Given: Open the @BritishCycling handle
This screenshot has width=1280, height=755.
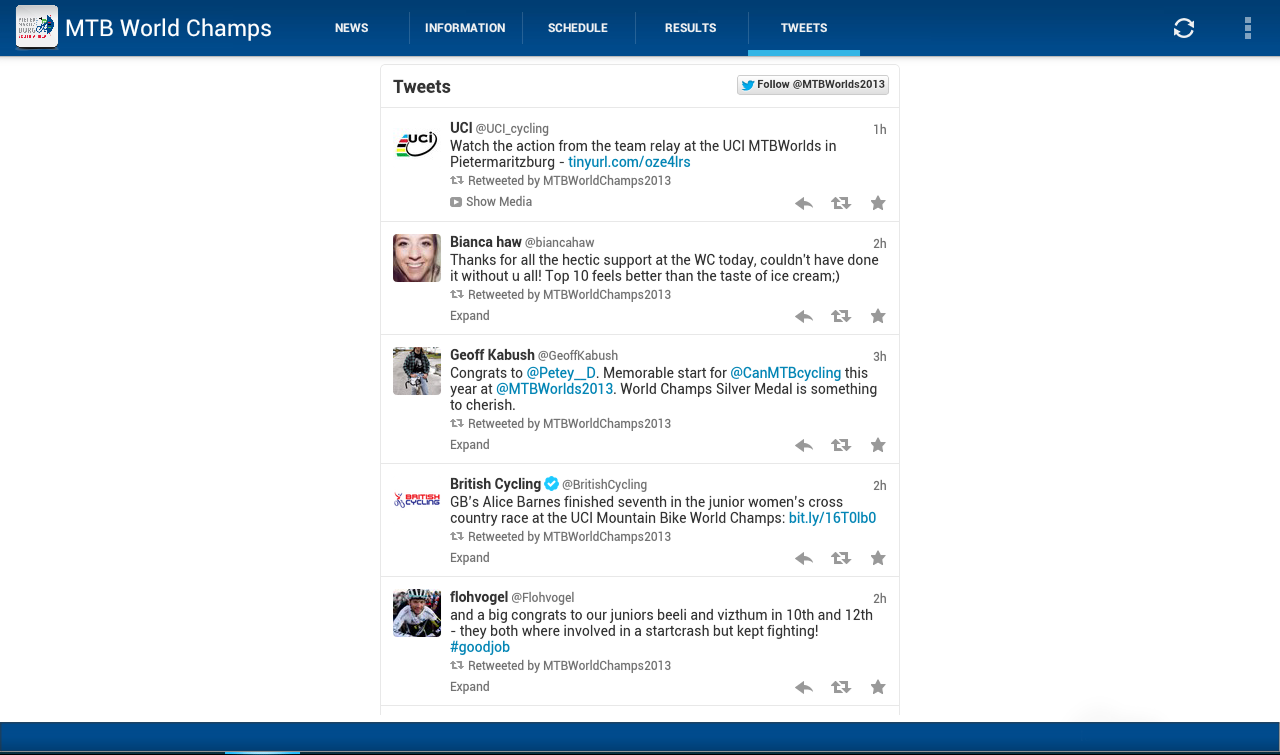Looking at the screenshot, I should coord(604,485).
